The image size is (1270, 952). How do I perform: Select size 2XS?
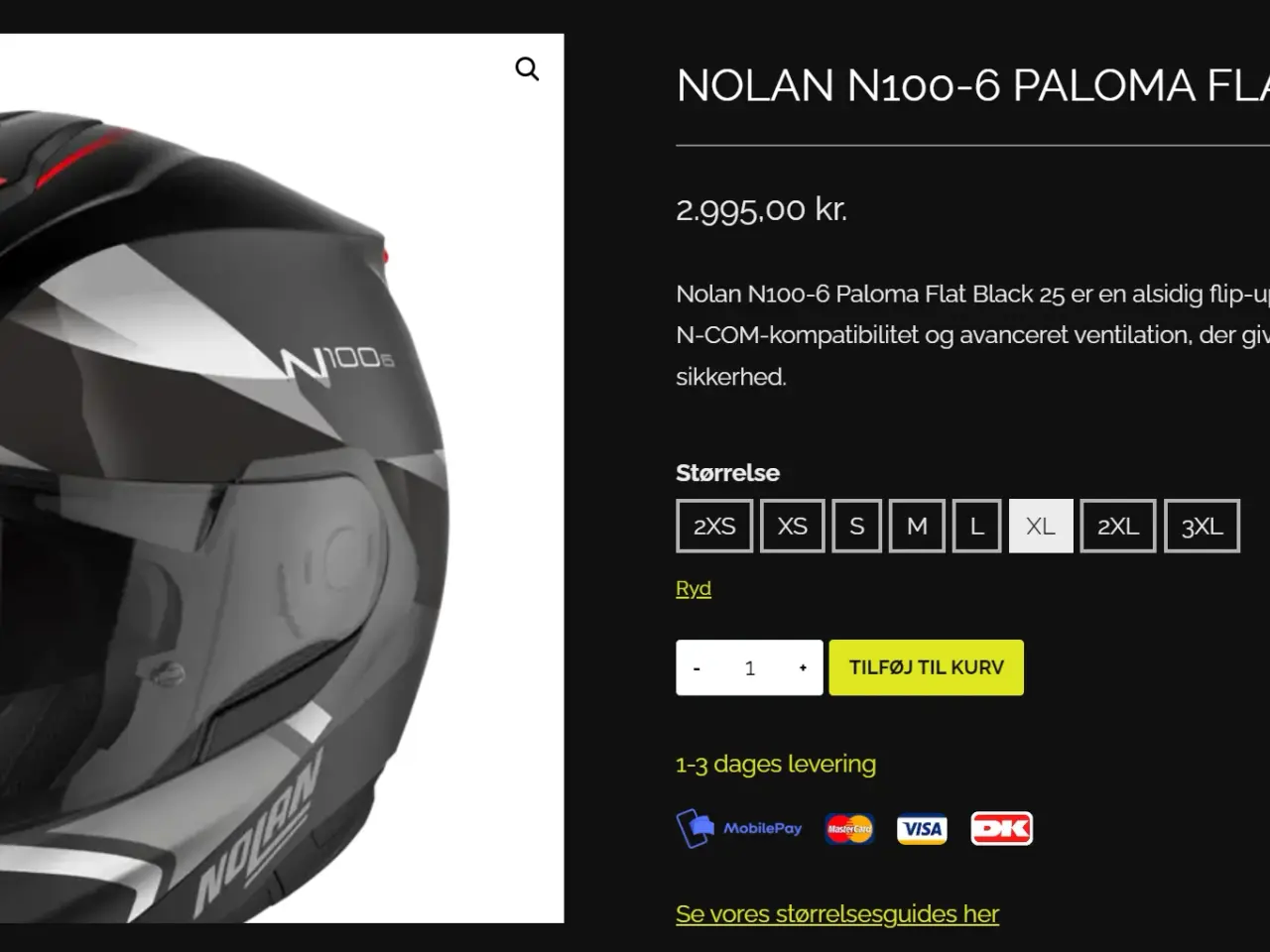click(714, 526)
